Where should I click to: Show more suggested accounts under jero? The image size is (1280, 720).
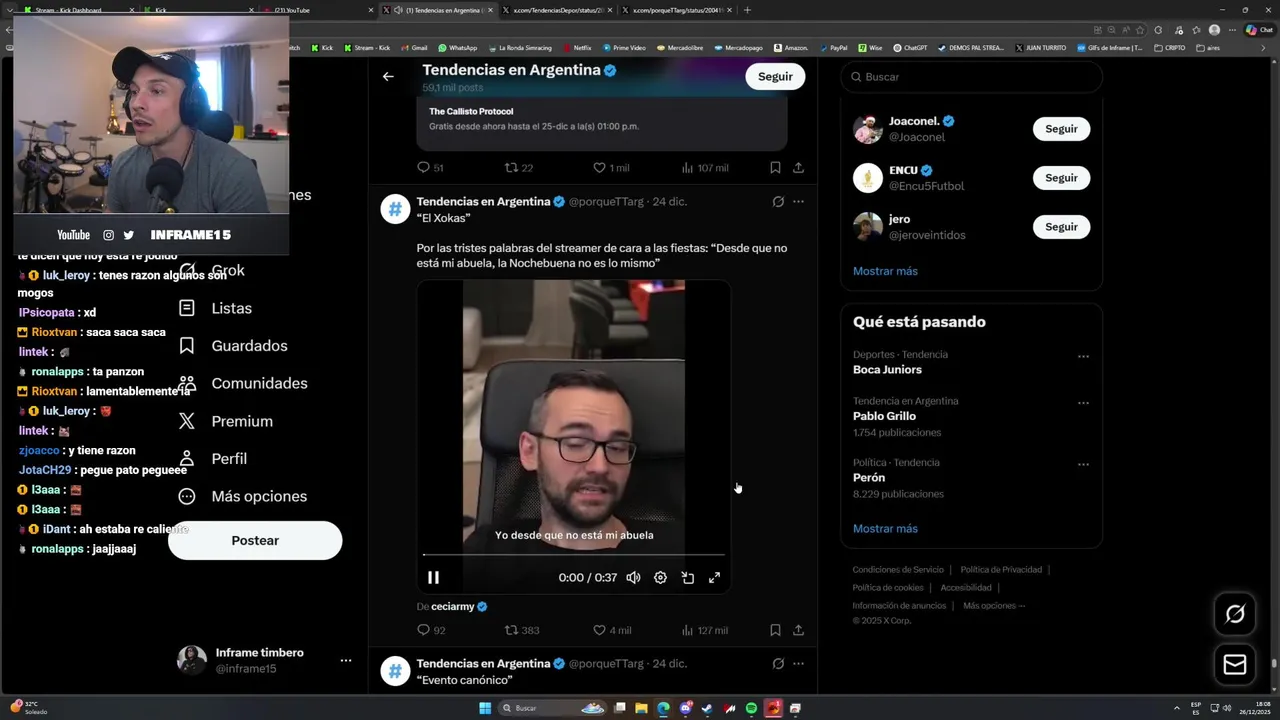[885, 271]
